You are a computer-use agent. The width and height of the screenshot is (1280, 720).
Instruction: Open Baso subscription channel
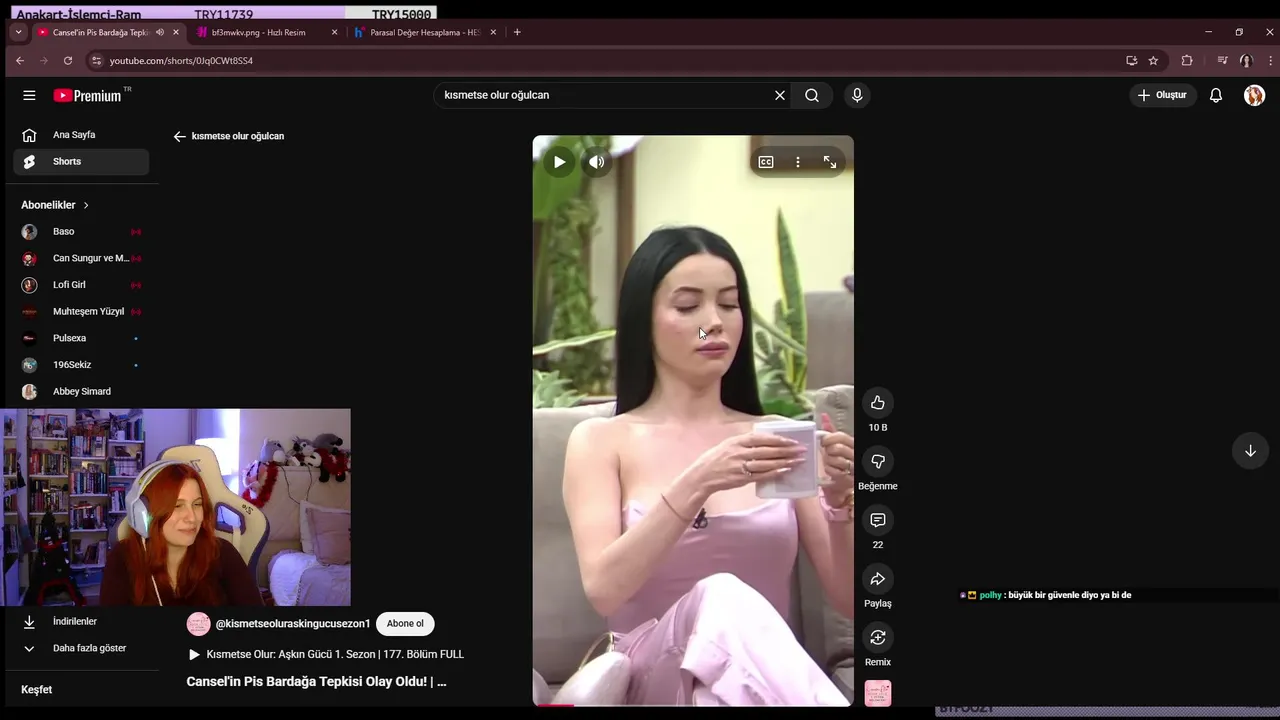pos(81,232)
